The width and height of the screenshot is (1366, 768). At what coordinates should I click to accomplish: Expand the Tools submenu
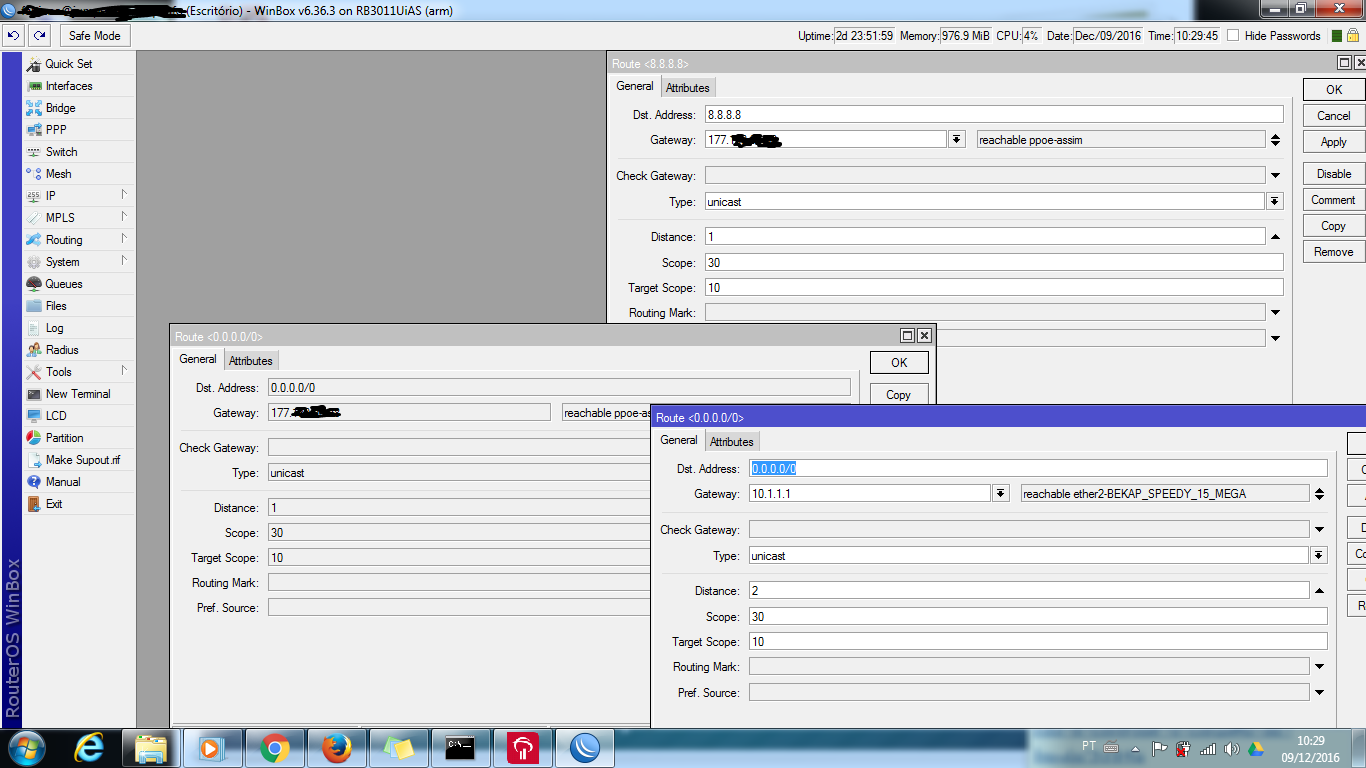click(78, 372)
